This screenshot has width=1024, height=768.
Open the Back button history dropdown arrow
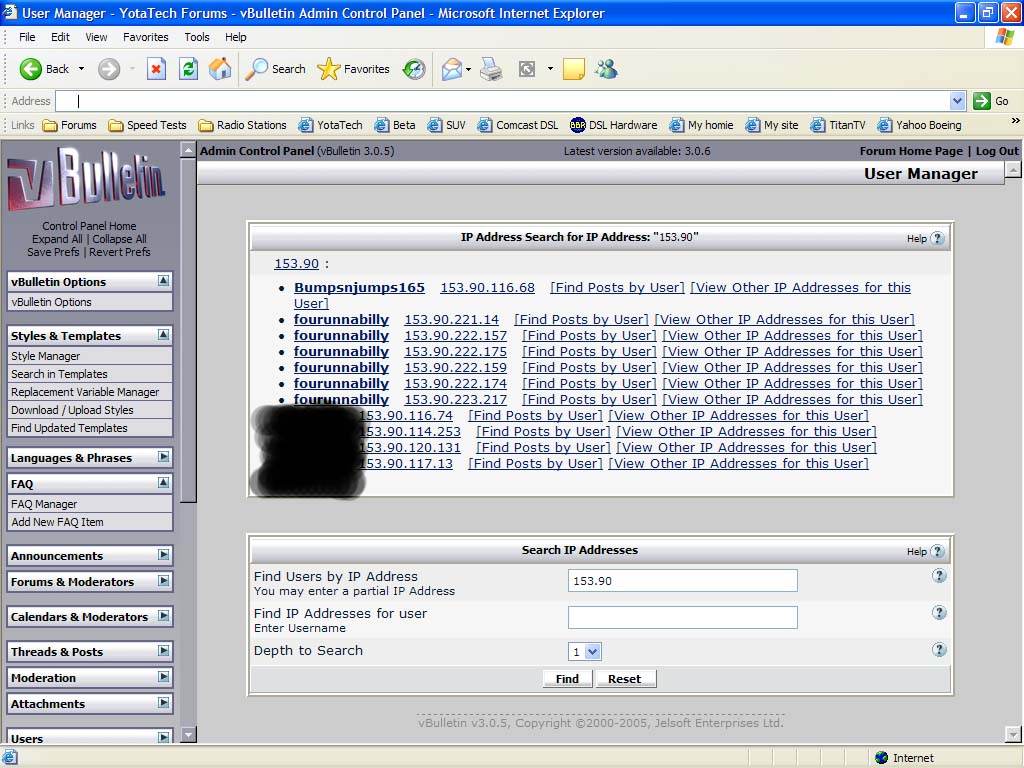click(x=81, y=69)
